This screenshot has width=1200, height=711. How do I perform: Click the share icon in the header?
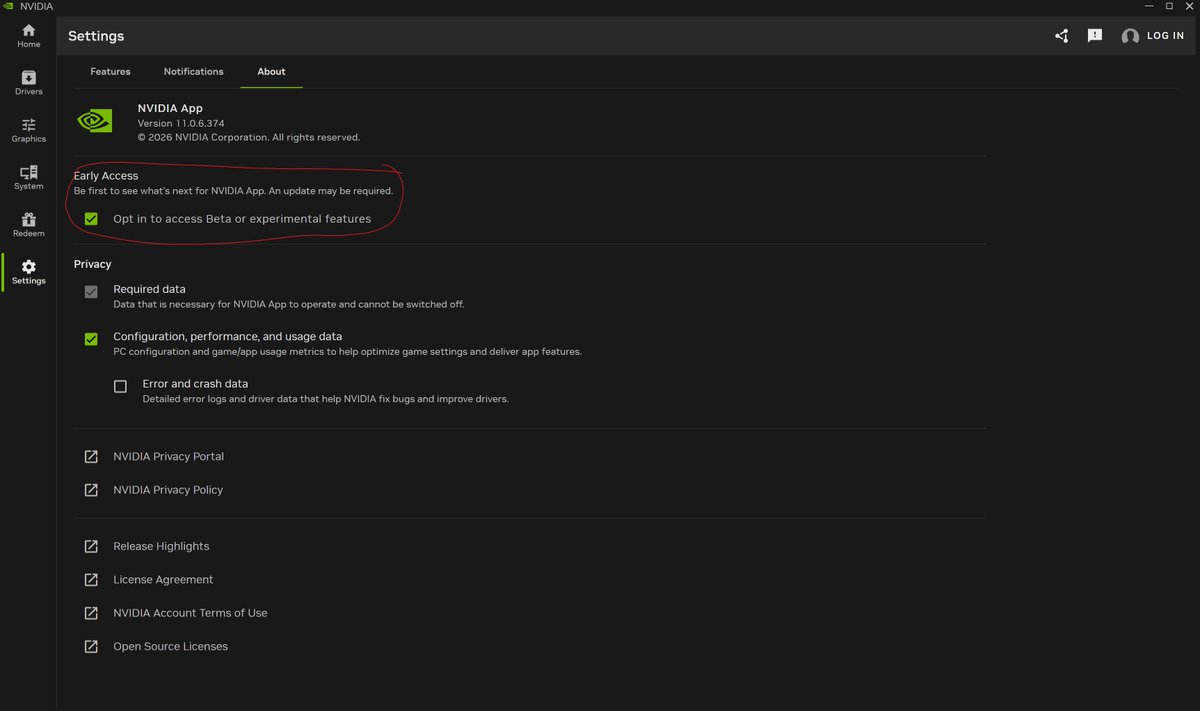coord(1062,36)
